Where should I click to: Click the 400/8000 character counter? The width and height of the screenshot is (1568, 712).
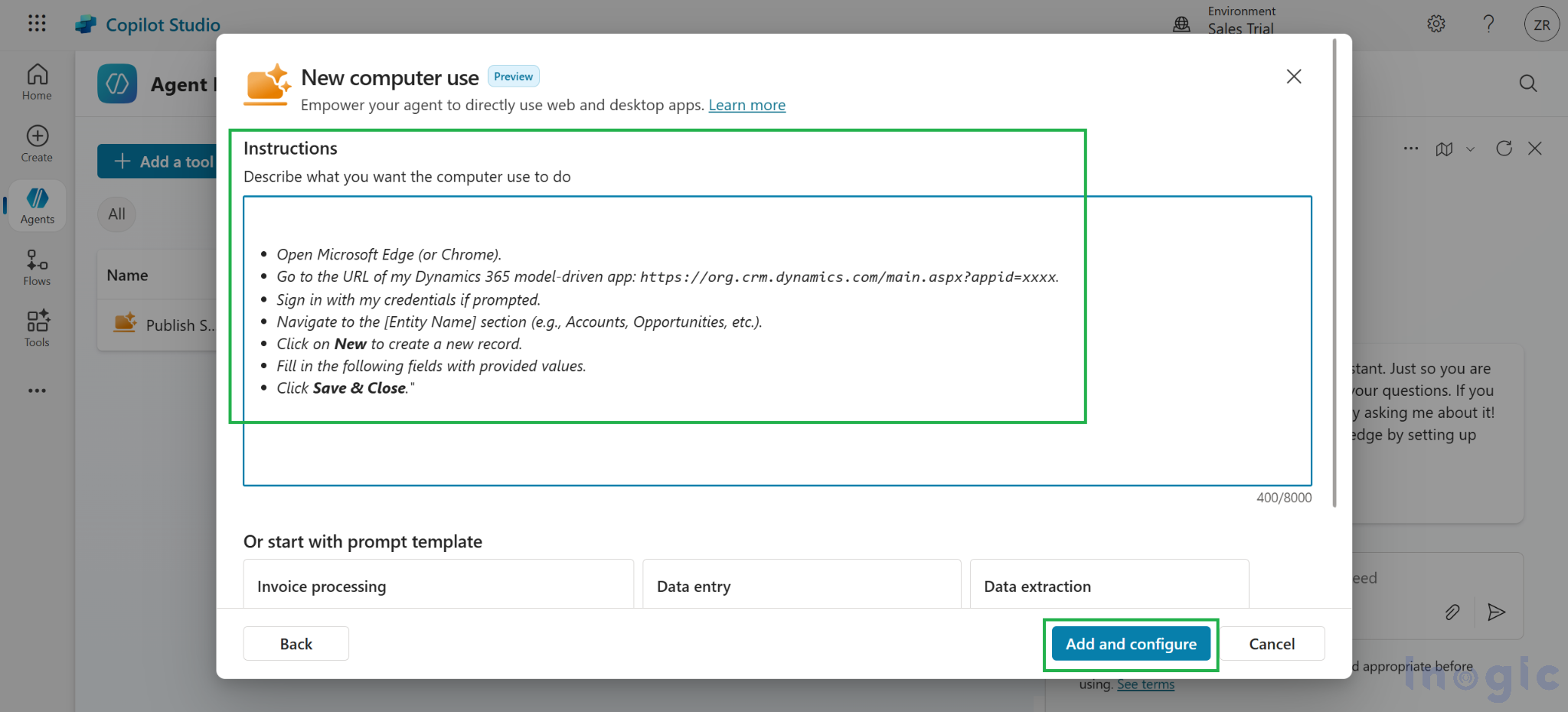[1284, 498]
